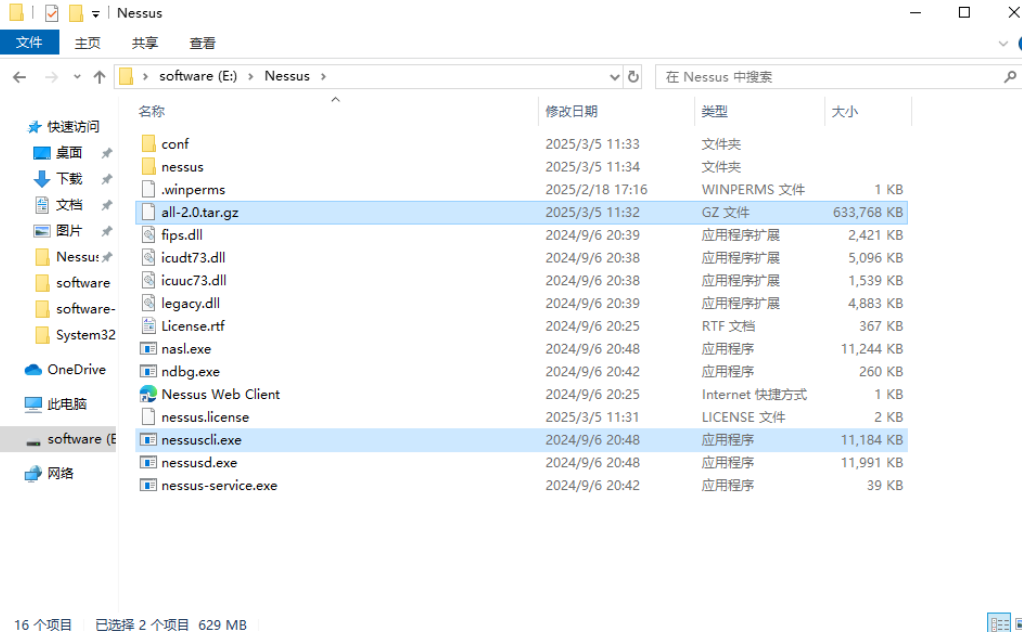The image size is (1022, 633).
Task: Select the License.rtf document icon
Action: pos(149,326)
